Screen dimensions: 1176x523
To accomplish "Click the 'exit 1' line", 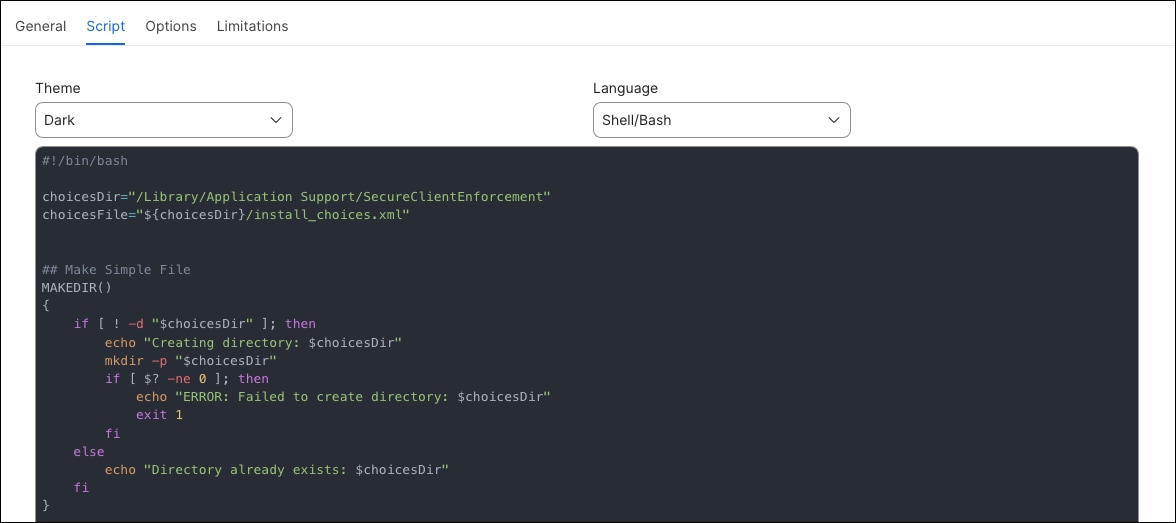I will 159,415.
